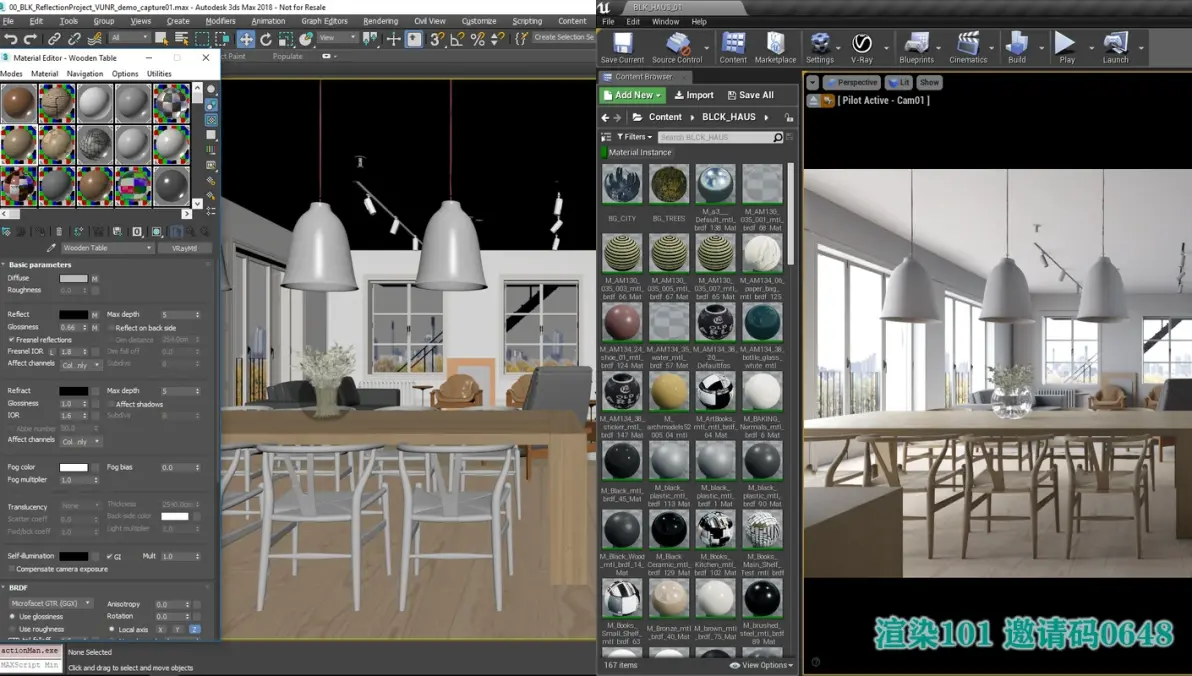The image size is (1192, 676).
Task: Toggle the Percent Snap icon
Action: [477, 38]
